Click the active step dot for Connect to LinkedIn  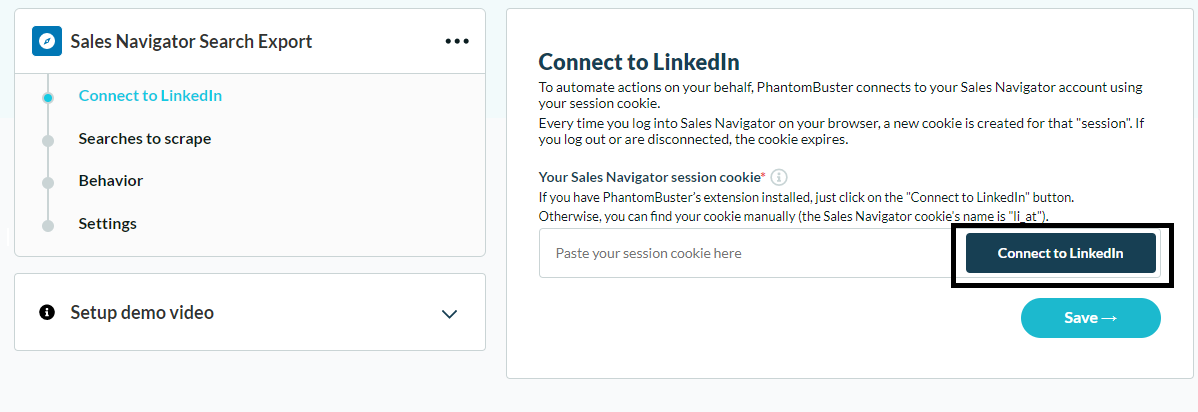point(48,98)
